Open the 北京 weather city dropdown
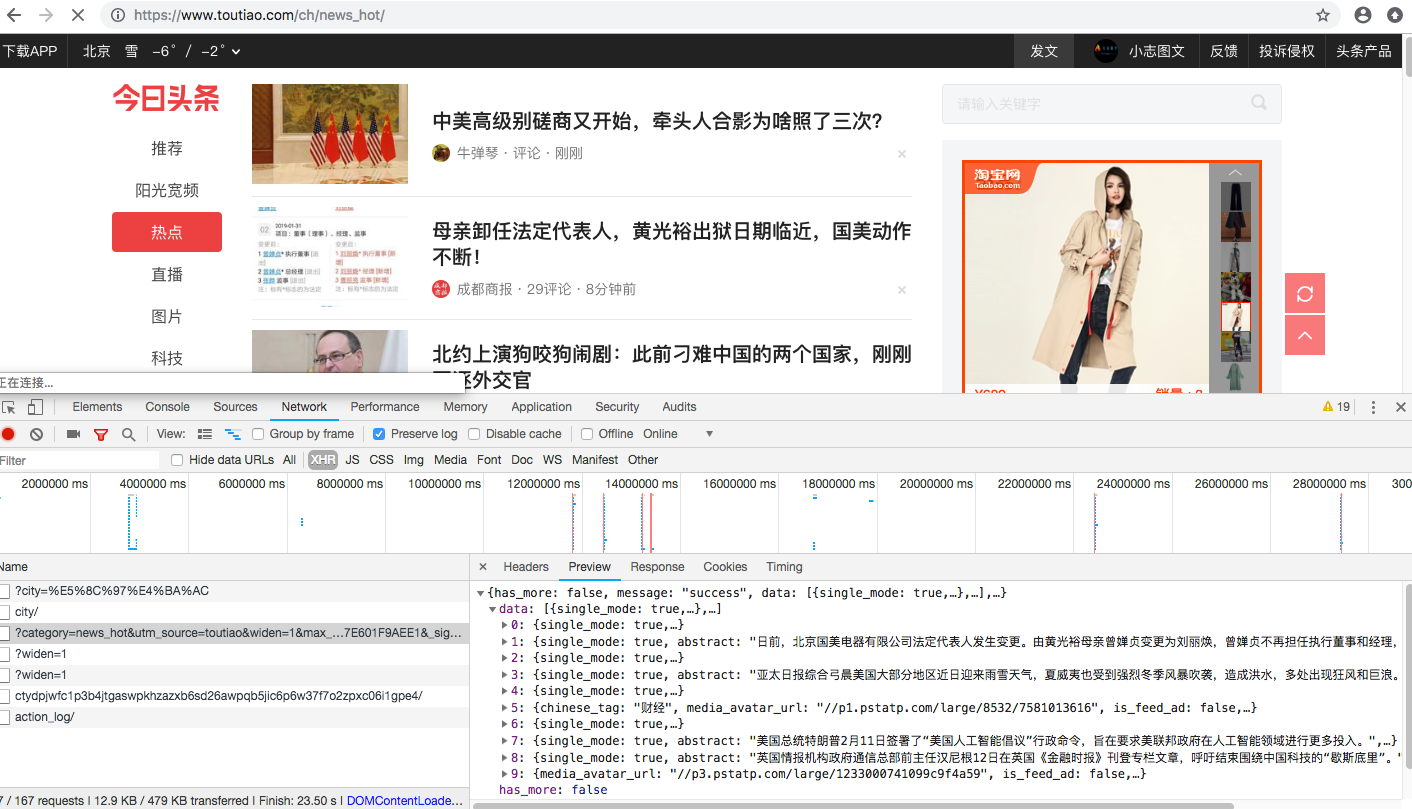 (x=160, y=51)
